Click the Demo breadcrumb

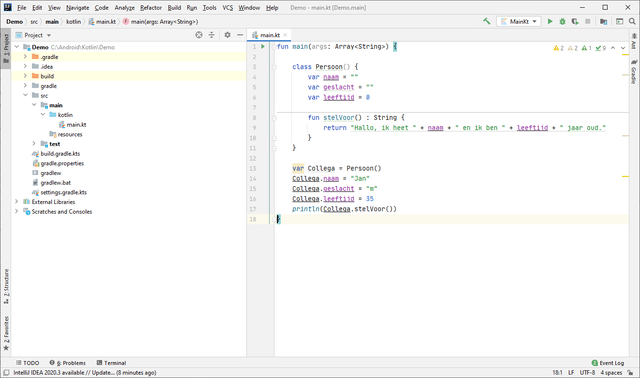14,22
